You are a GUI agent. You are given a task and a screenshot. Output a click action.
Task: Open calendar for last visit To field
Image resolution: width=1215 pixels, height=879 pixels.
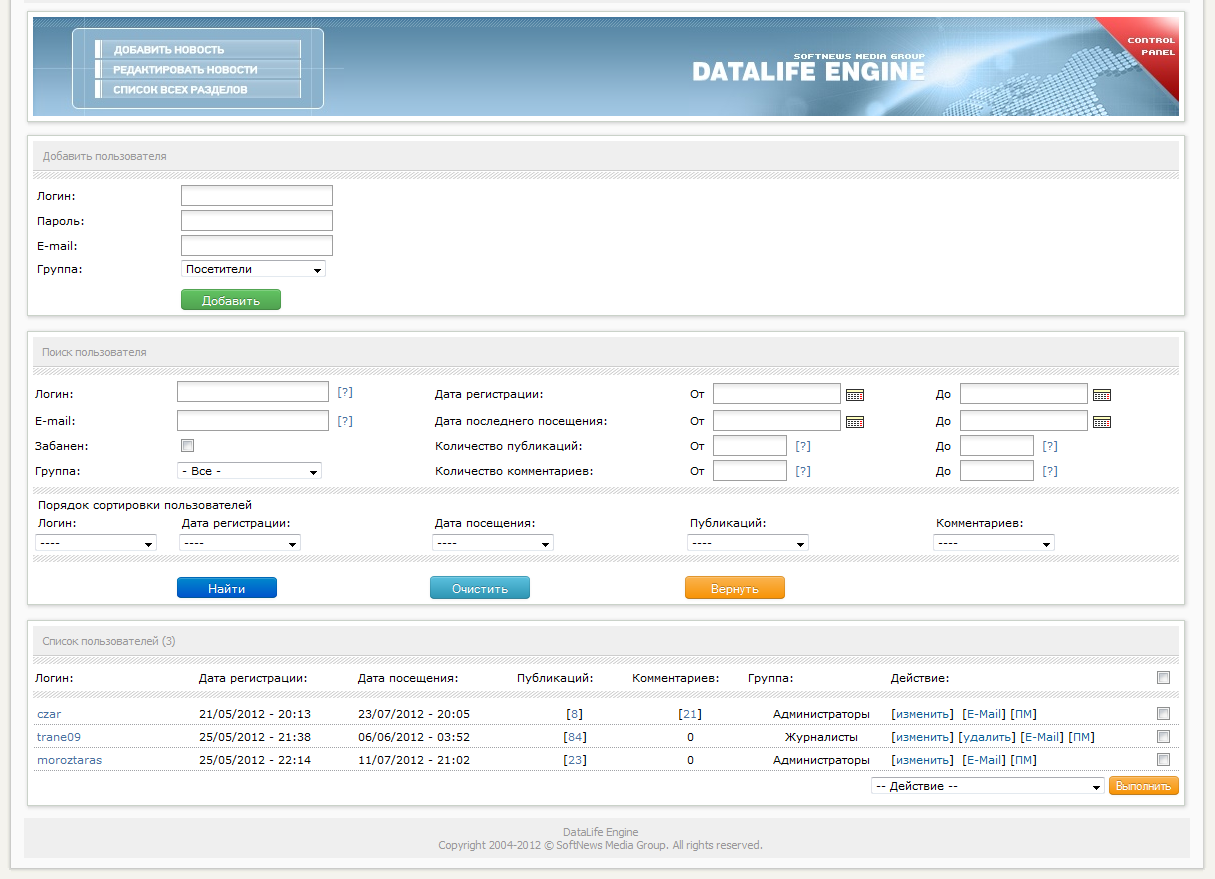click(x=1102, y=422)
